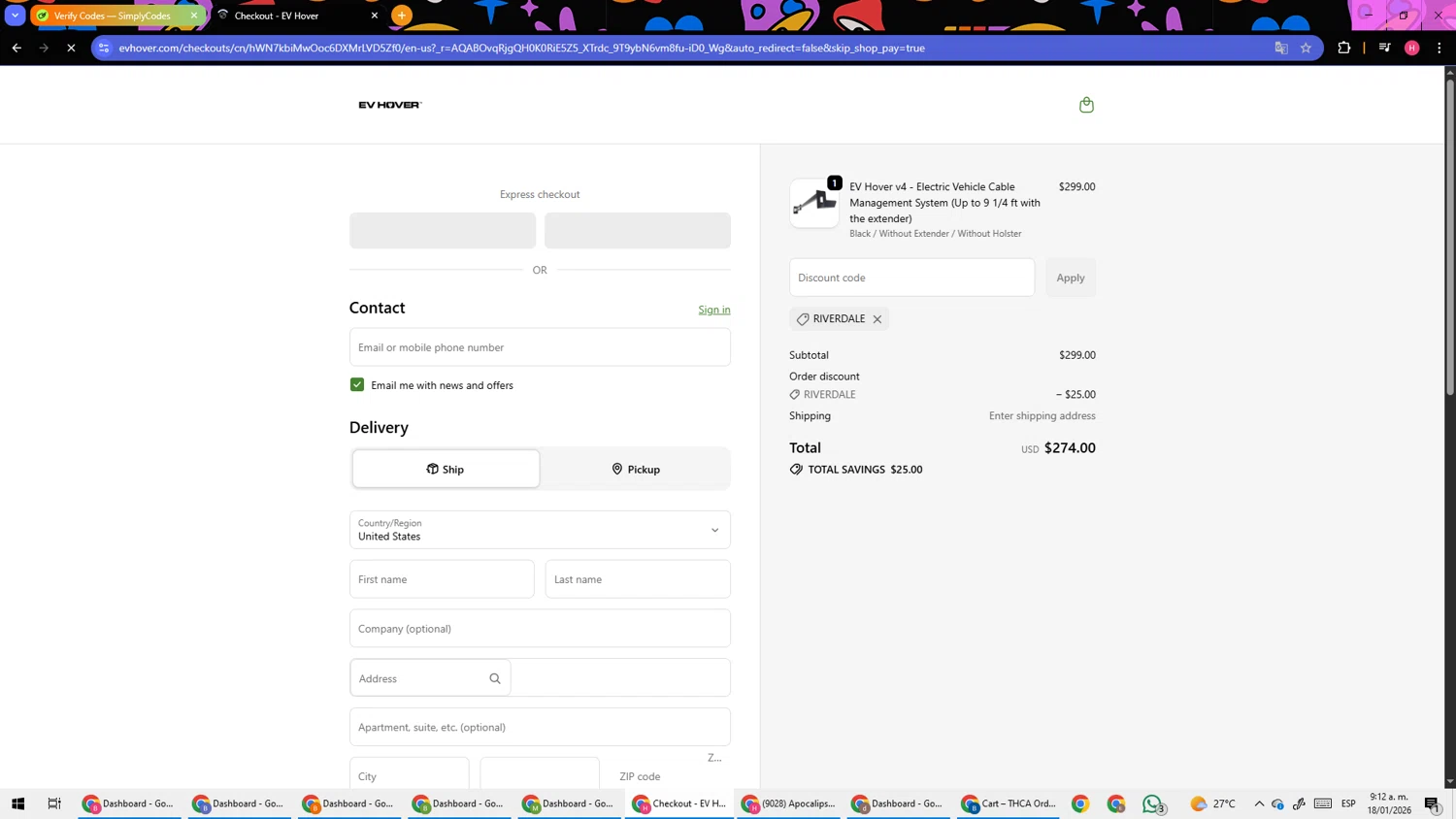1456x819 pixels.
Task: Click the Sign in link
Action: 714,310
